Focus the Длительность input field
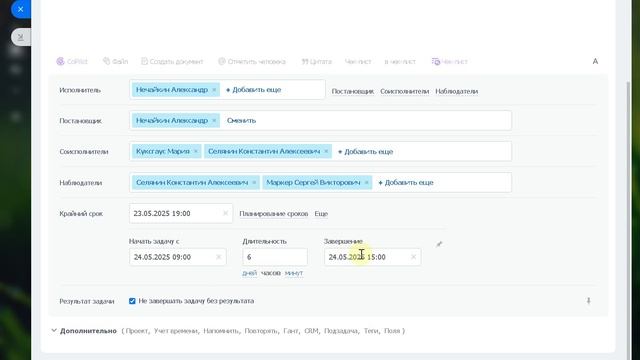The height and width of the screenshot is (360, 640). (x=275, y=257)
